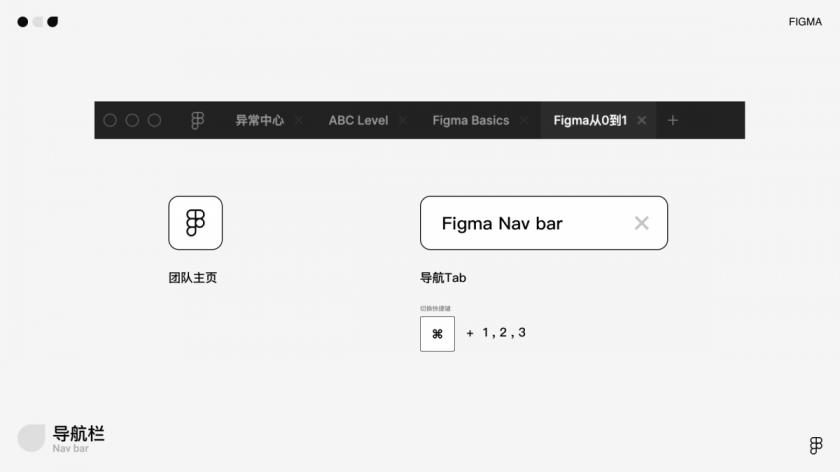
Task: Switch to the ABC Level tab
Action: coord(358,121)
